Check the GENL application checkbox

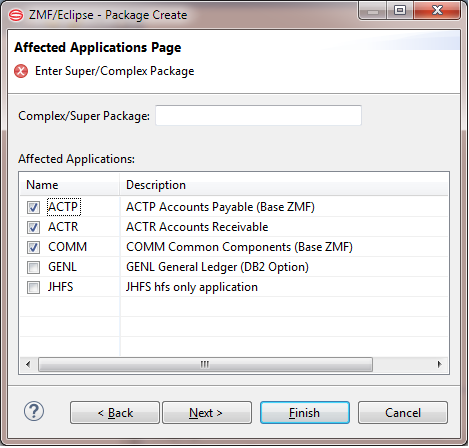(33, 267)
